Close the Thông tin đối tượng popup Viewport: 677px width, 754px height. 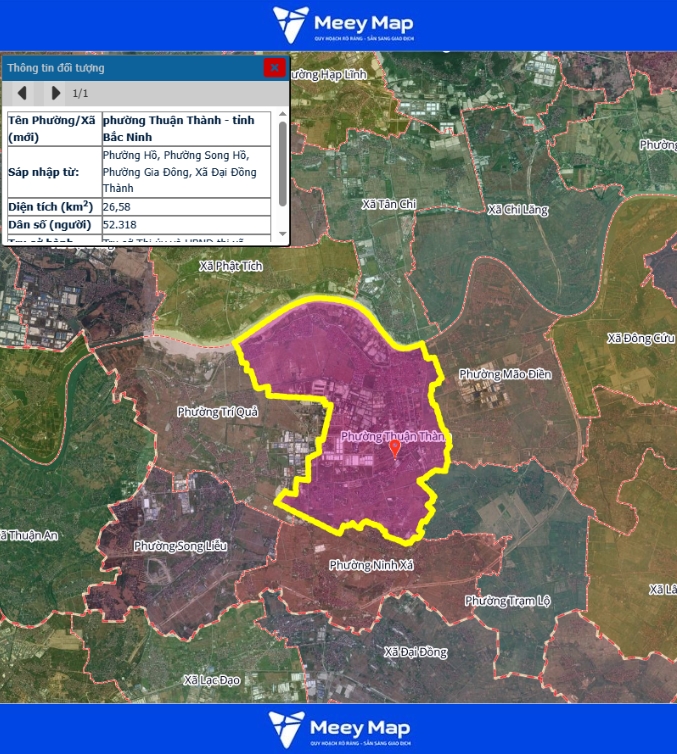(x=274, y=68)
